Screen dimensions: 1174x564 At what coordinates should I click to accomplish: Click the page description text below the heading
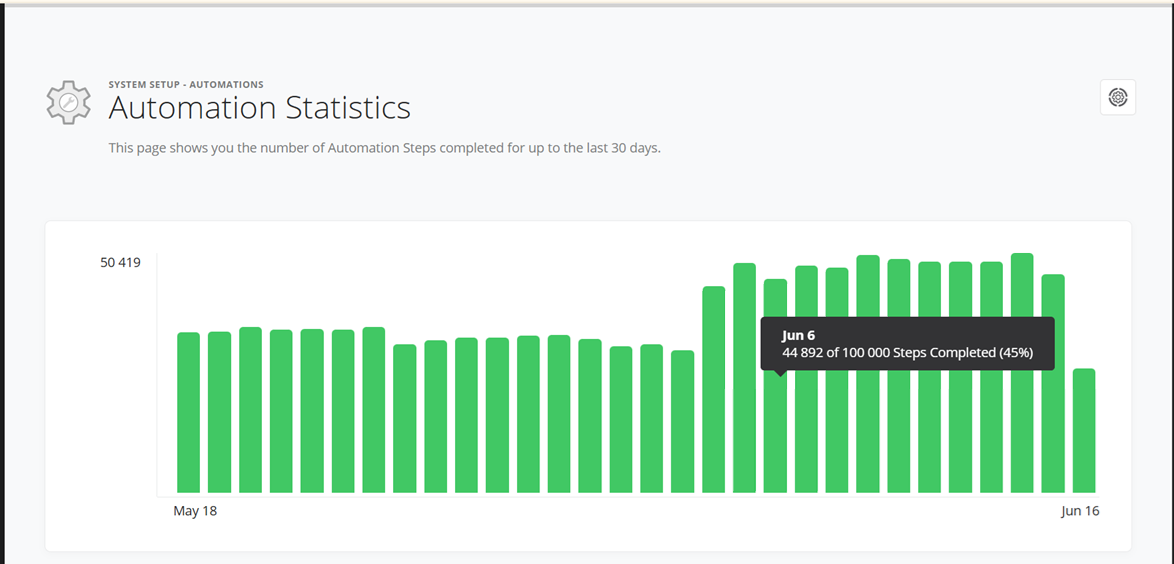tap(385, 148)
